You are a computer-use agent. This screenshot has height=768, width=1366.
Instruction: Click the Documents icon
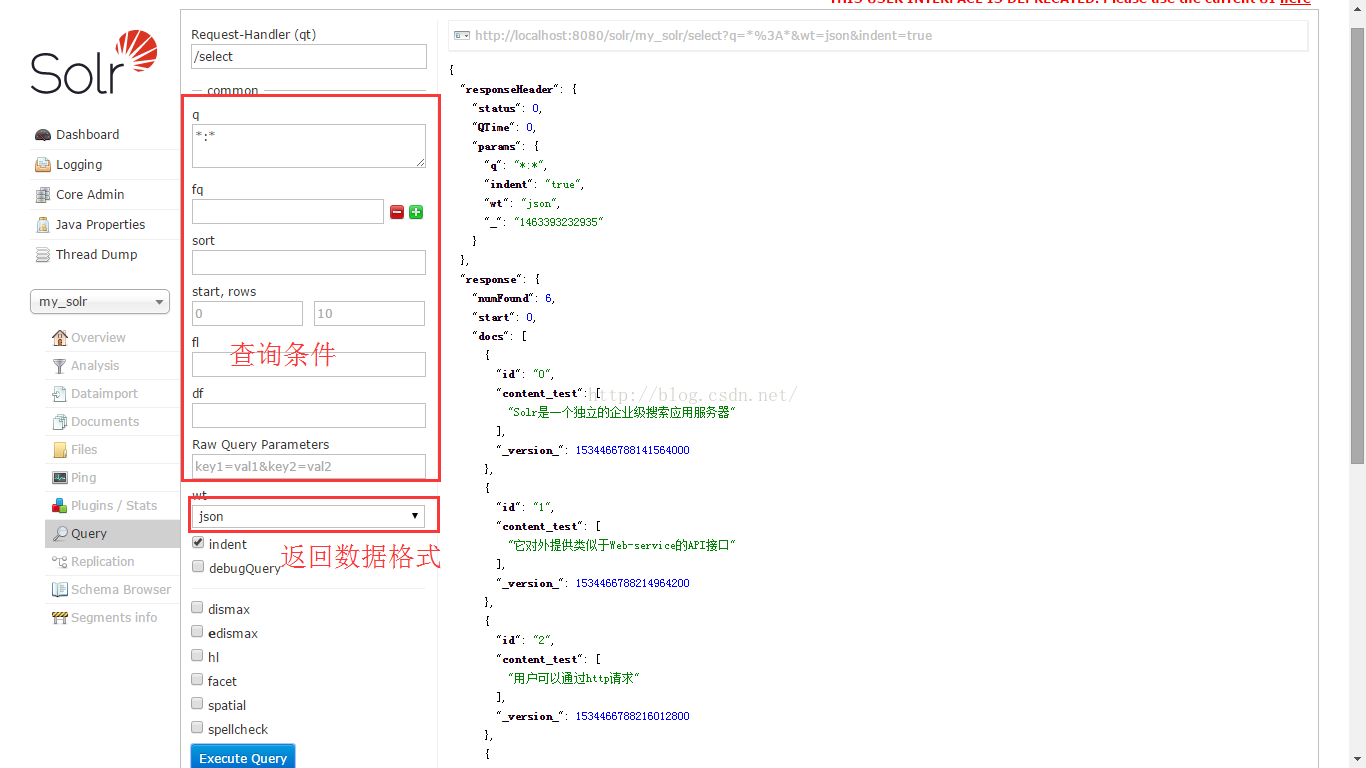(60, 422)
